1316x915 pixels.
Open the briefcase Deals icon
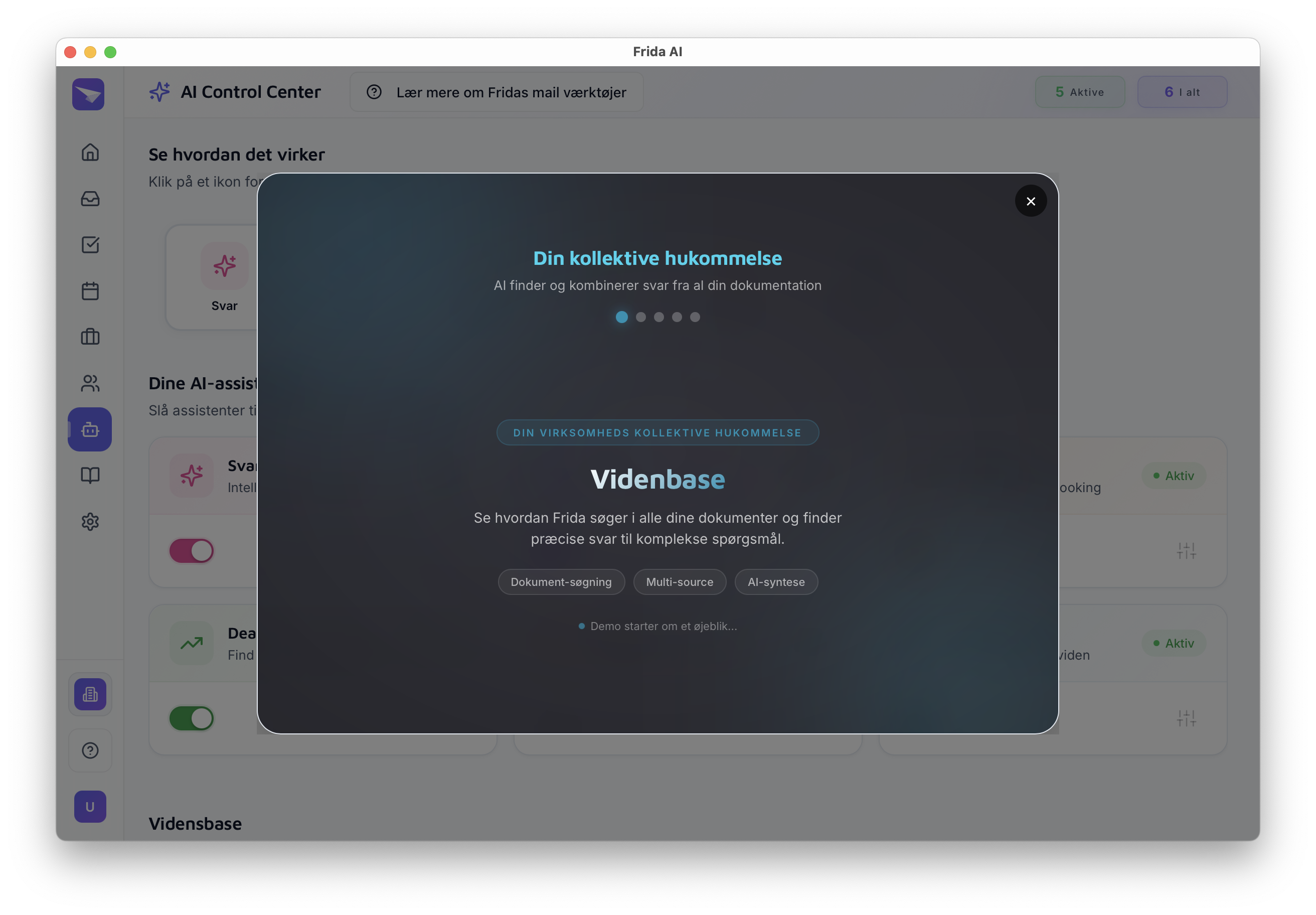[x=90, y=337]
